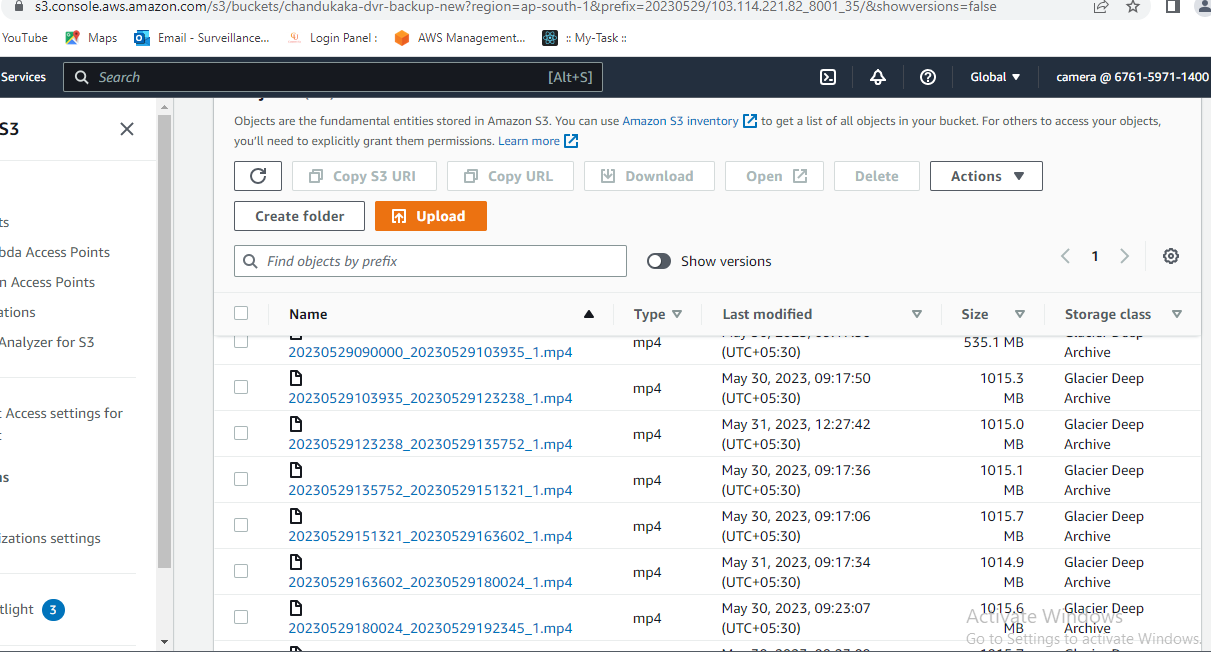1211x652 pixels.
Task: Click file icon above 20230529180024_20230529192345_1.mp4
Action: (x=296, y=608)
